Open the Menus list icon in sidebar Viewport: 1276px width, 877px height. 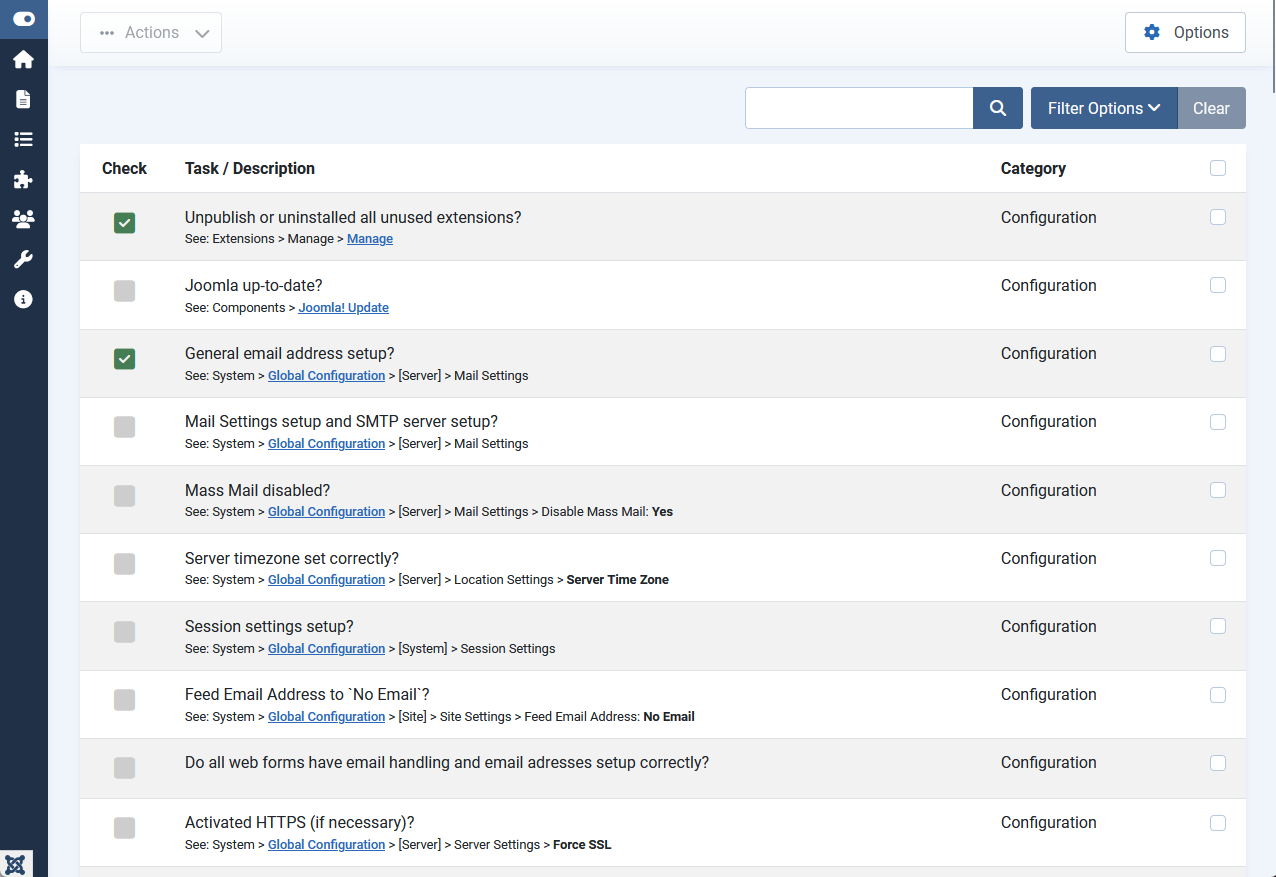(23, 140)
